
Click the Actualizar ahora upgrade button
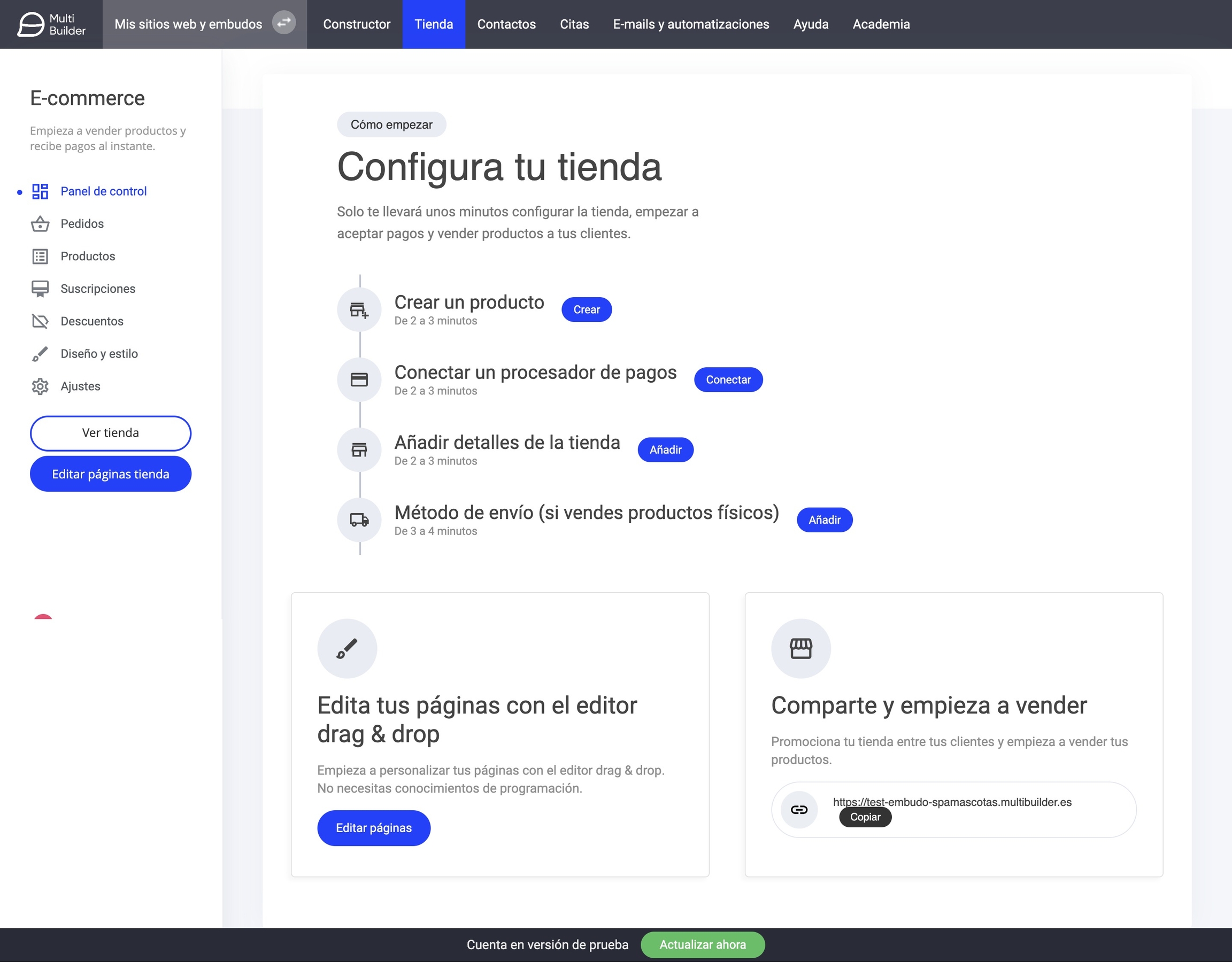point(702,944)
